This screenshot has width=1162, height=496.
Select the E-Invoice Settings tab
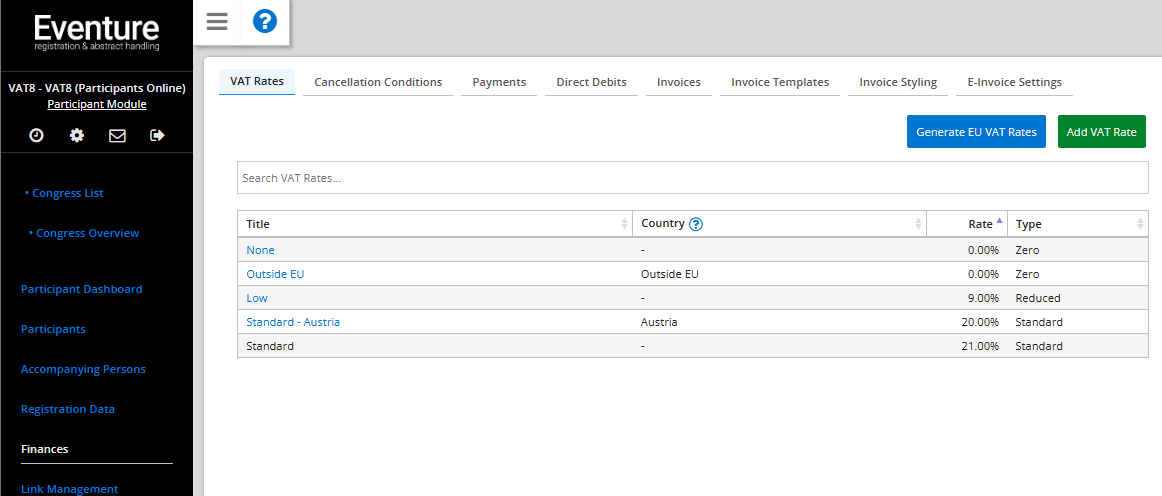[x=1014, y=82]
